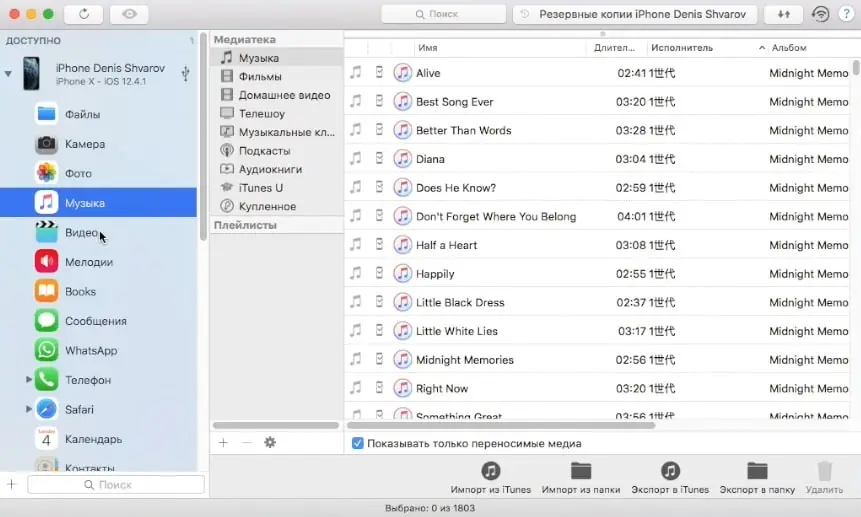Select the song Little Black Dress
861x517 pixels.
point(597,302)
